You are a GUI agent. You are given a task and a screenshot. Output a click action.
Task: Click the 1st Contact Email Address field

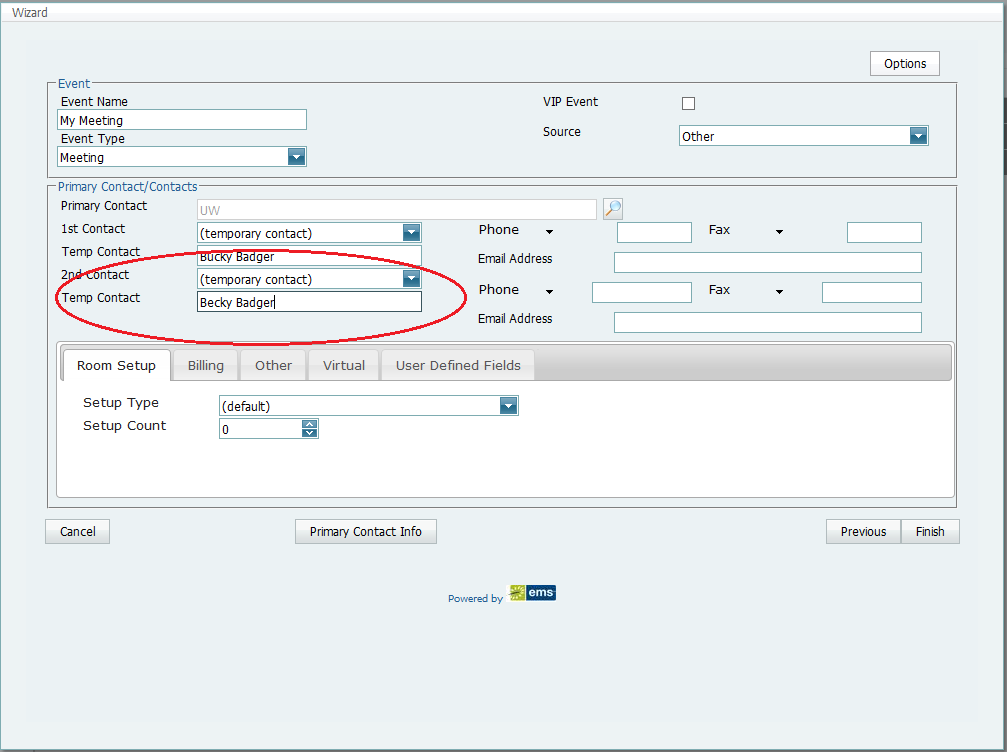(x=767, y=262)
